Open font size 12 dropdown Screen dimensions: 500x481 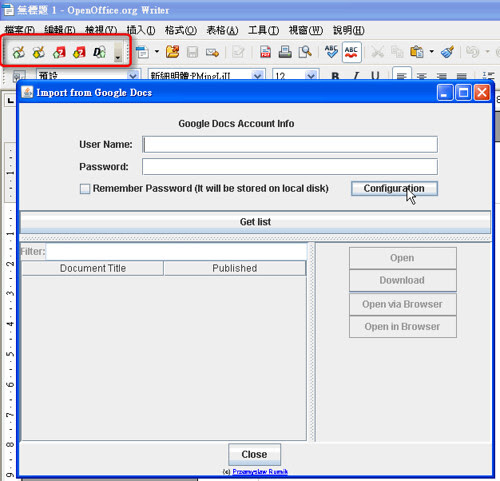pos(311,76)
